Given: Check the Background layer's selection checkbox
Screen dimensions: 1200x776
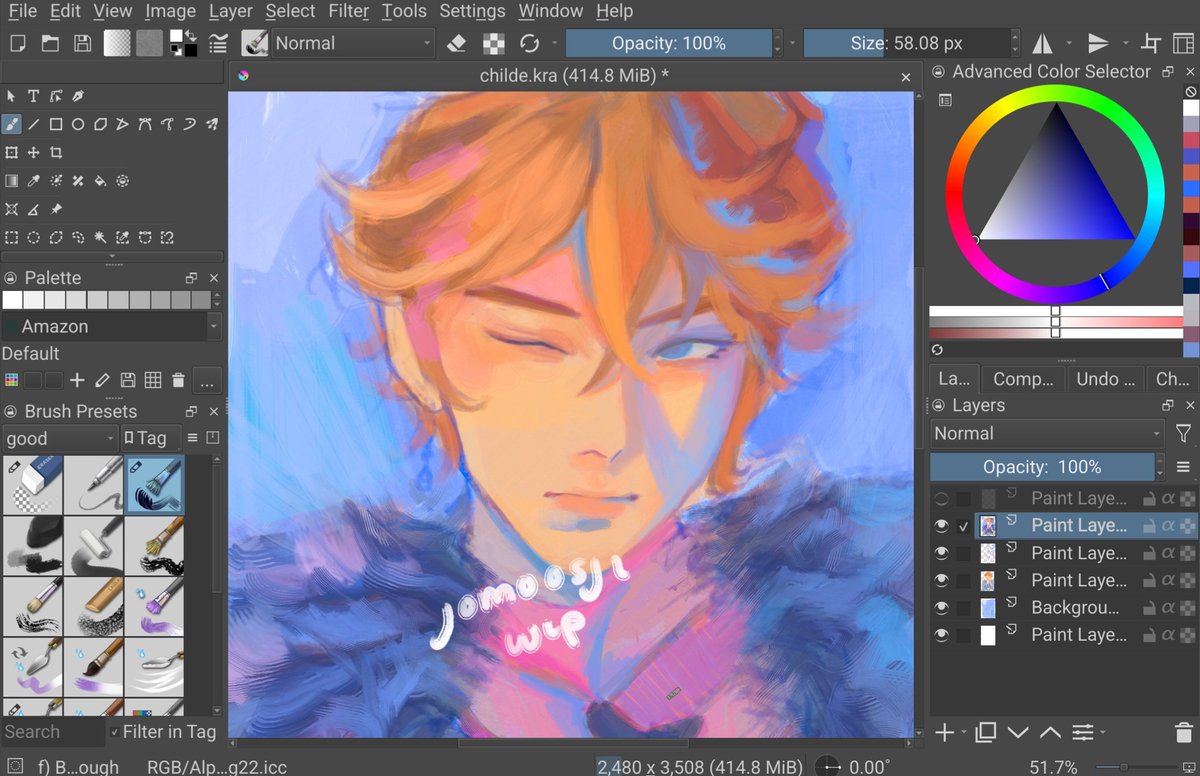Looking at the screenshot, I should (x=964, y=607).
